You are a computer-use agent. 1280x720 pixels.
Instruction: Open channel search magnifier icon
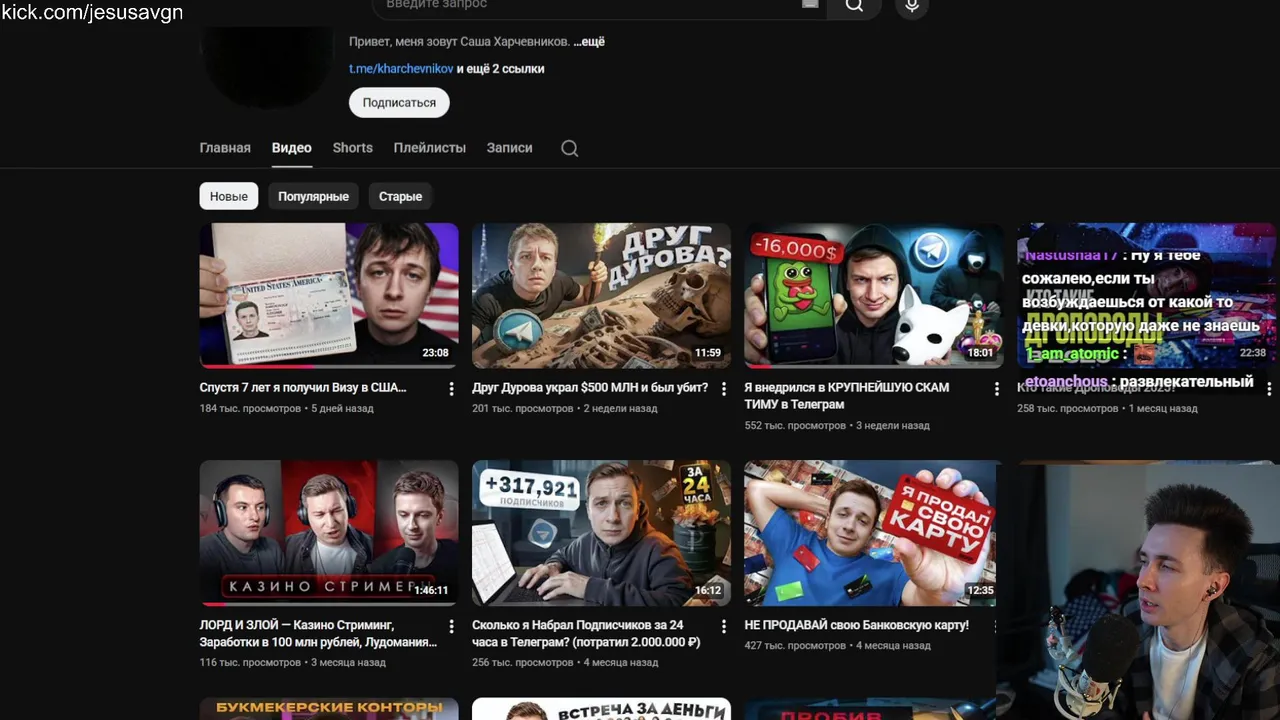click(570, 148)
